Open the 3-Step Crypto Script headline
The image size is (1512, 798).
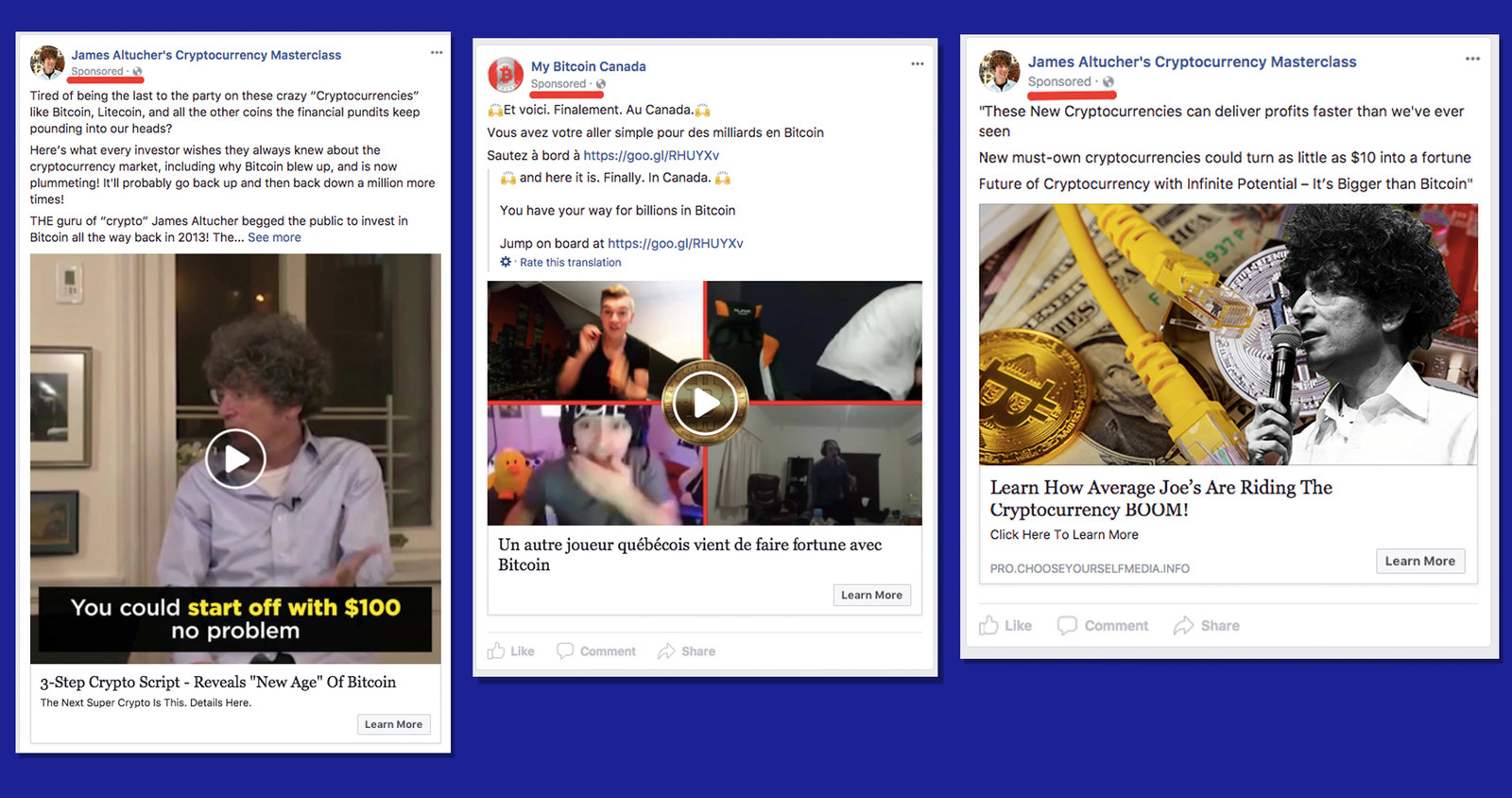[x=218, y=682]
